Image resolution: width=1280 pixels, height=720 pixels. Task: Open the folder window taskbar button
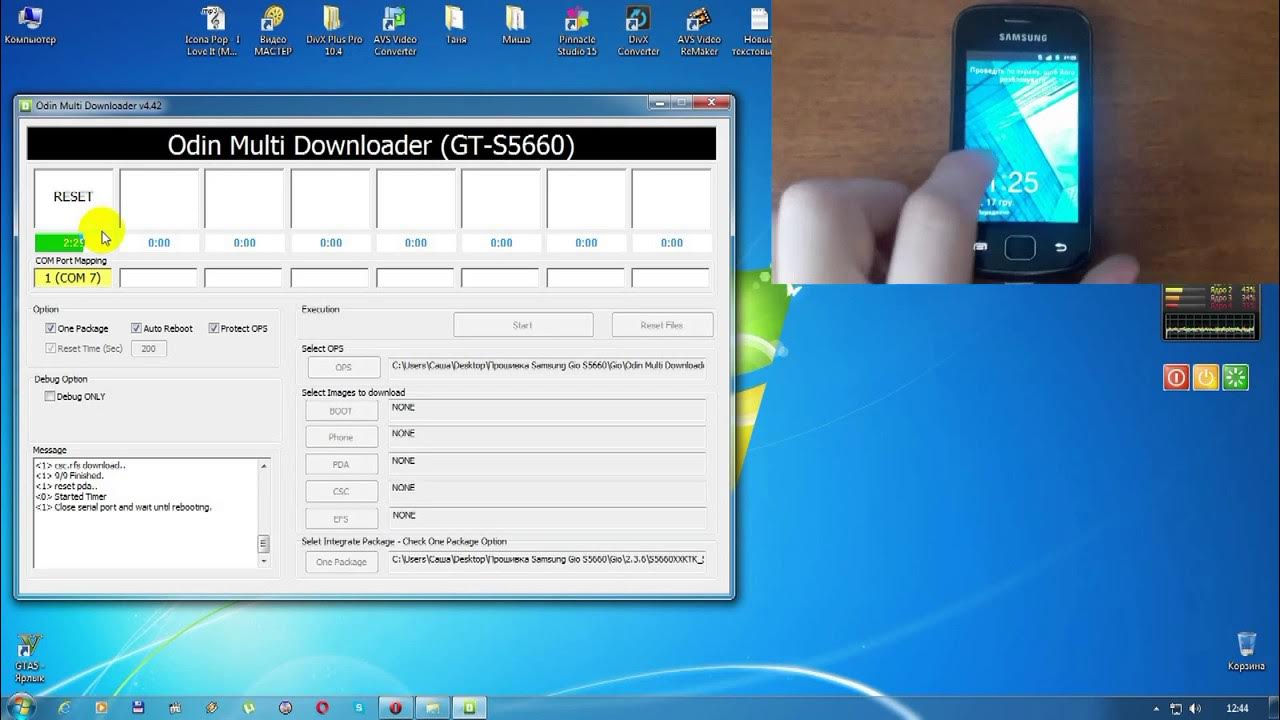pos(432,708)
